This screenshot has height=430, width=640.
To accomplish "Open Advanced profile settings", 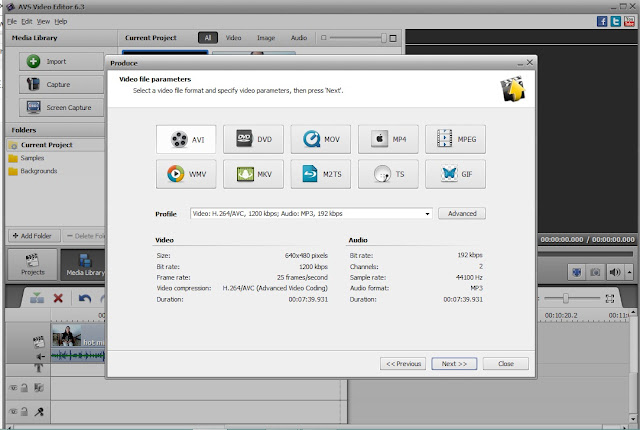I will pos(462,213).
